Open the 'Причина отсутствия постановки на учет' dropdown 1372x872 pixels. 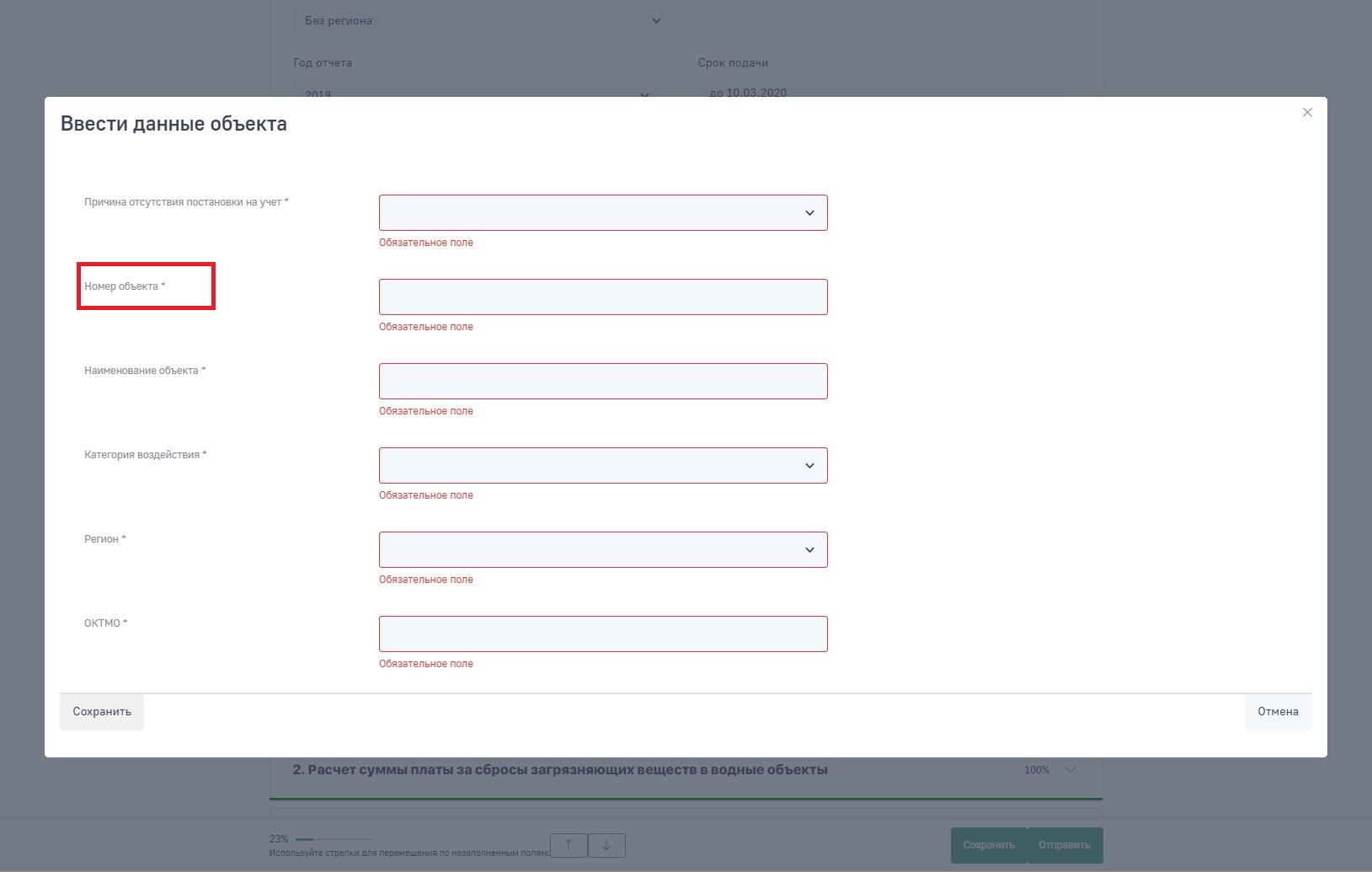coord(603,213)
